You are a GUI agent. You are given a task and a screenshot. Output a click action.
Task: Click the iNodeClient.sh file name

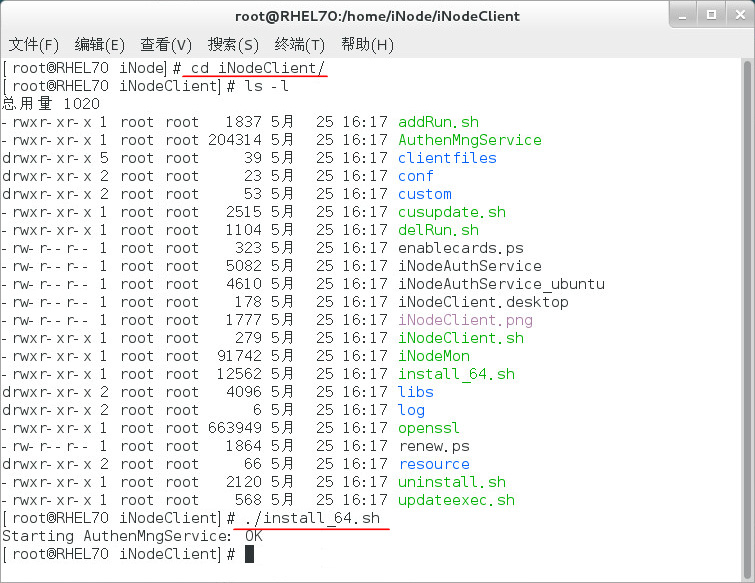tap(461, 338)
